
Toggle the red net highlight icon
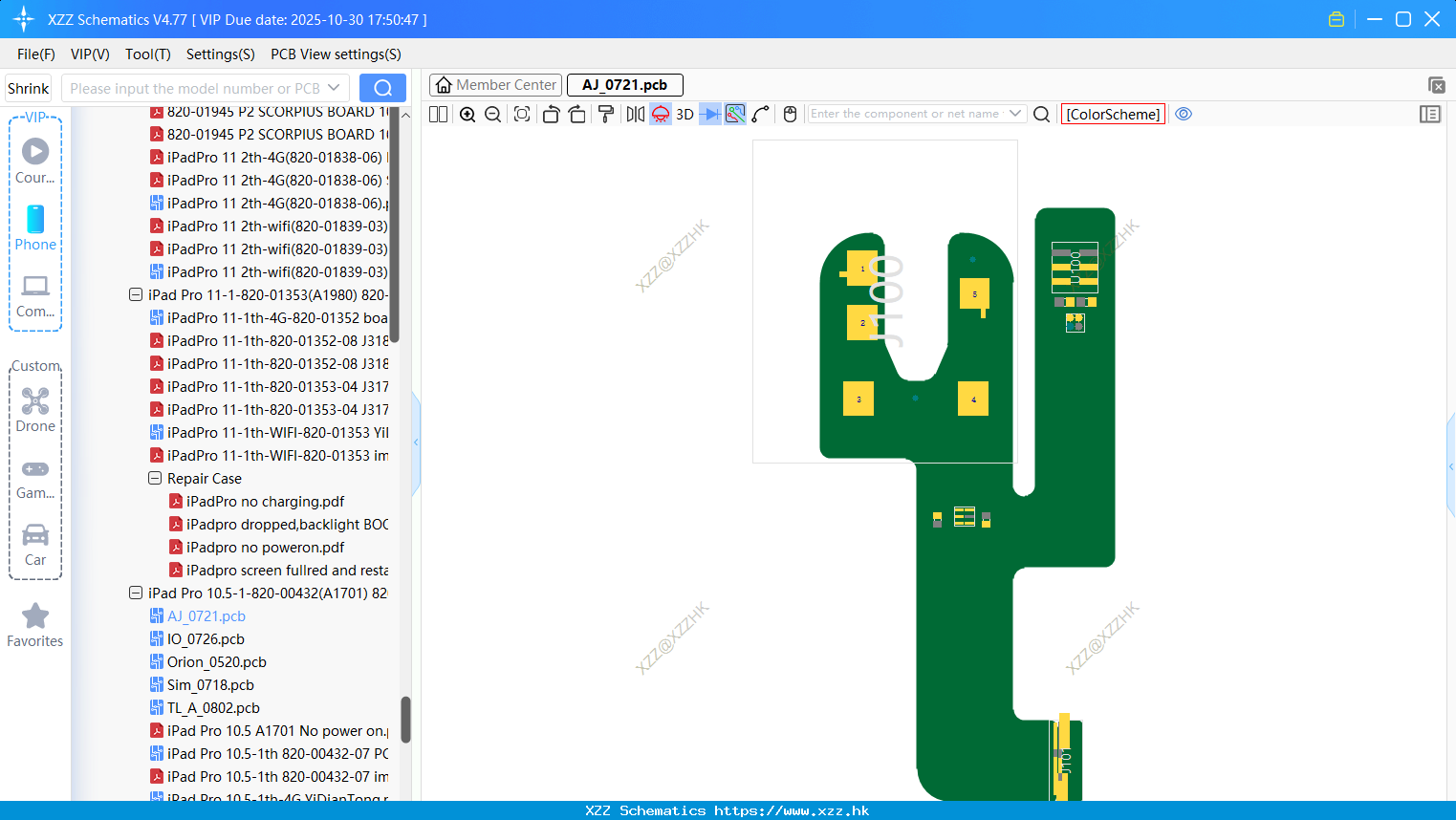[x=661, y=114]
